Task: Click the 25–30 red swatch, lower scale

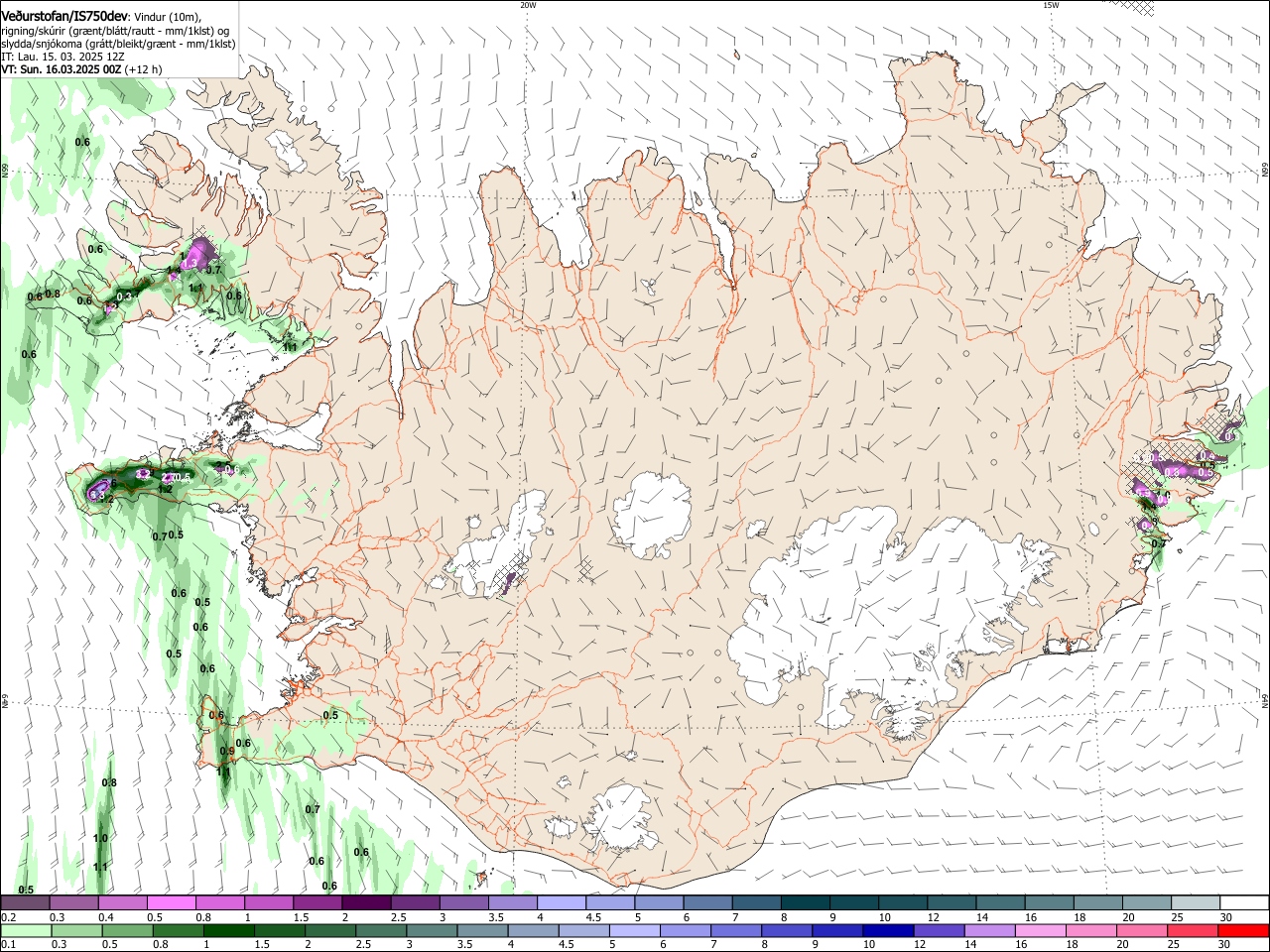Action: [1192, 930]
